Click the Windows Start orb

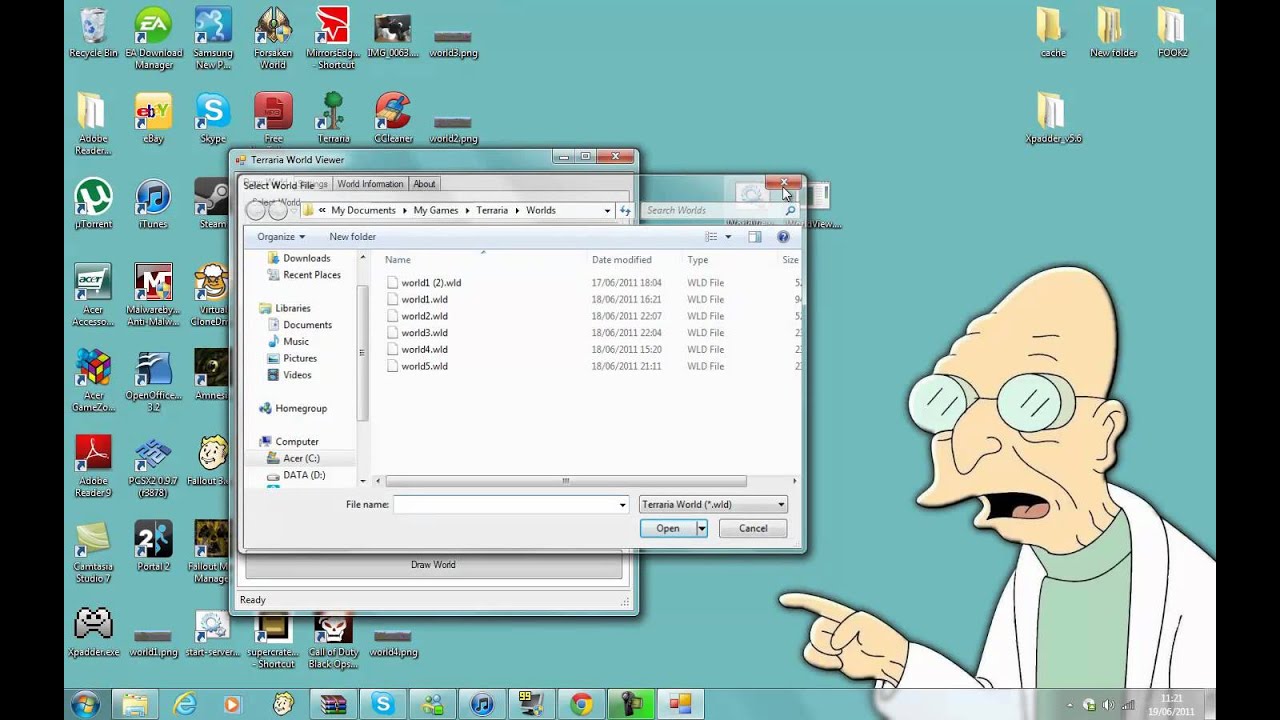point(85,704)
